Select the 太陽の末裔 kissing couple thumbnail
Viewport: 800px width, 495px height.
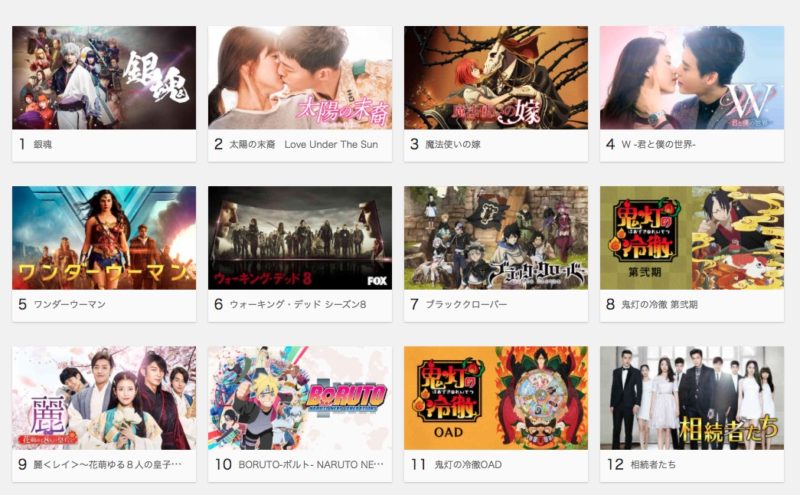point(300,78)
